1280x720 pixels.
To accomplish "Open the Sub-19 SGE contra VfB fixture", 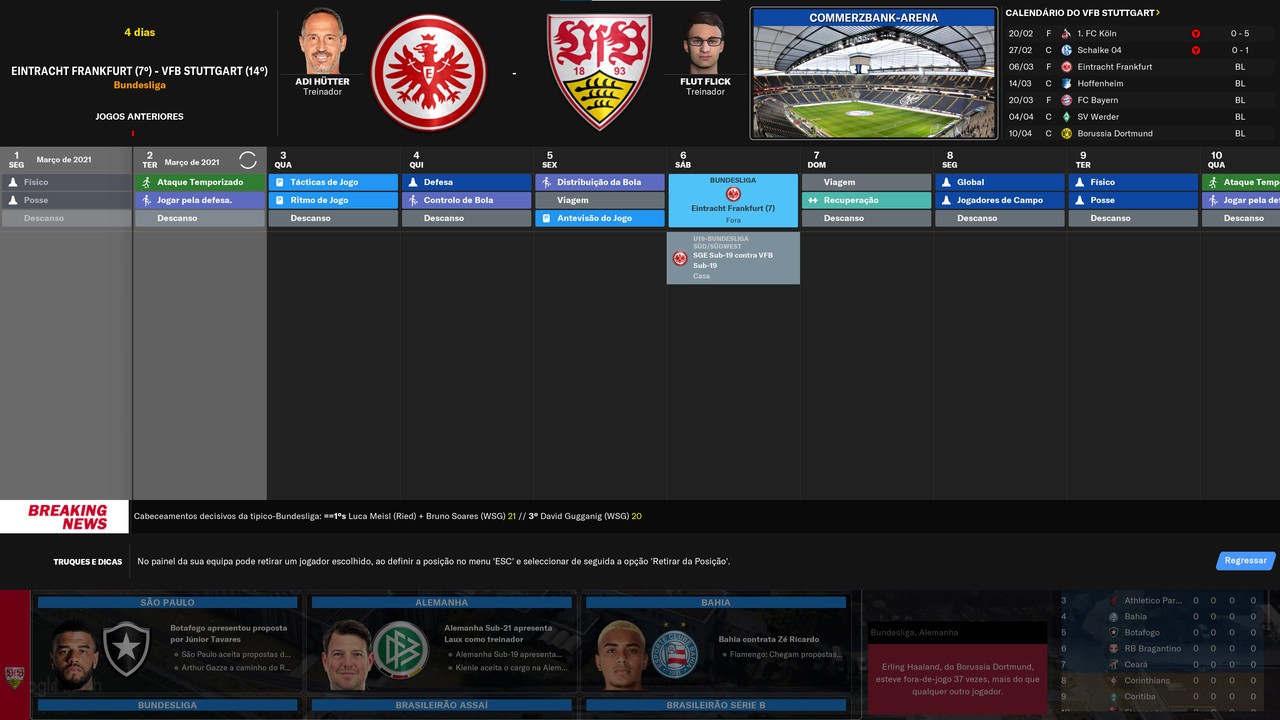I will click(733, 258).
